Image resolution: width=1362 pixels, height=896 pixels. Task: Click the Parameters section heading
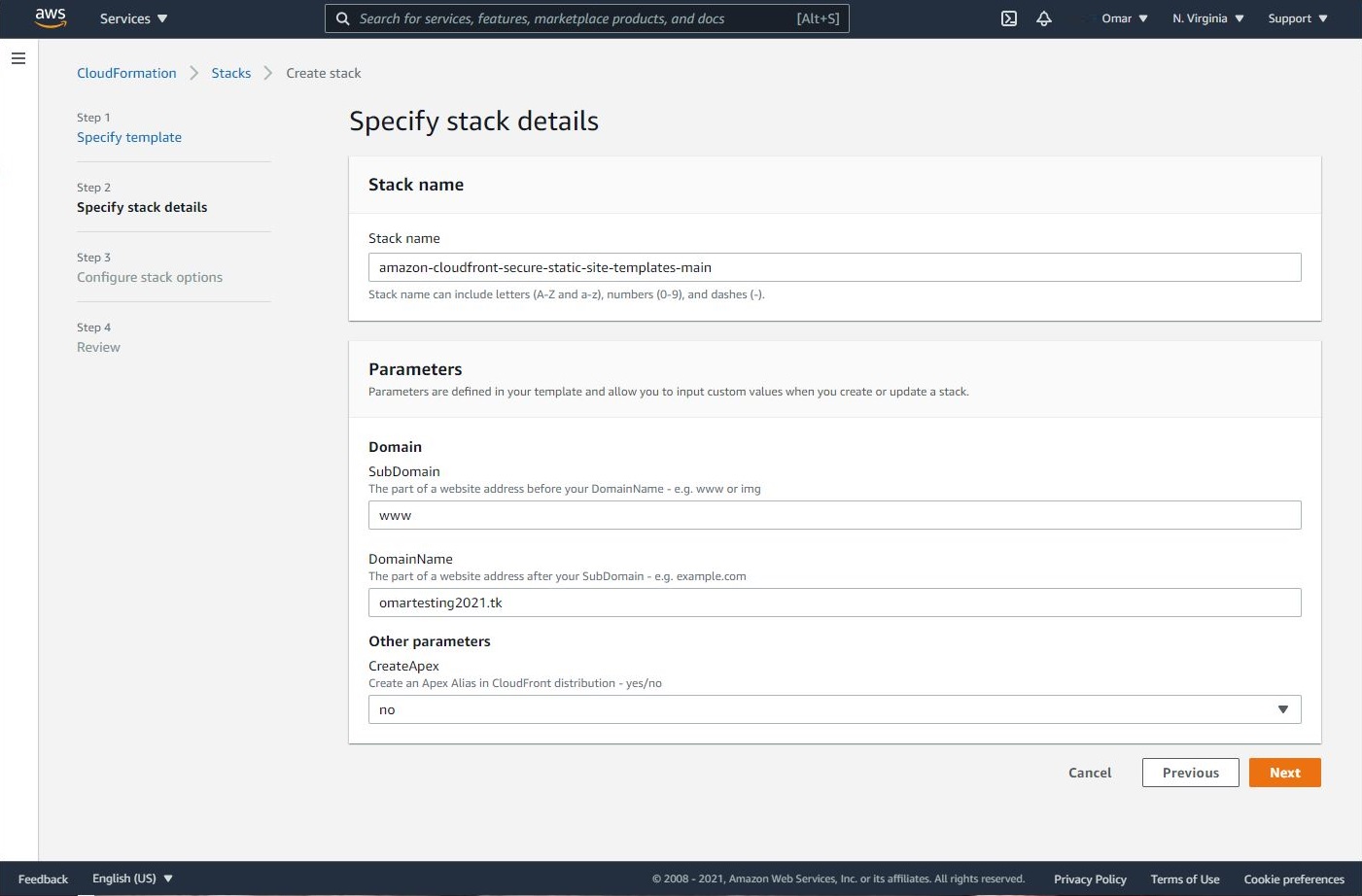click(415, 369)
